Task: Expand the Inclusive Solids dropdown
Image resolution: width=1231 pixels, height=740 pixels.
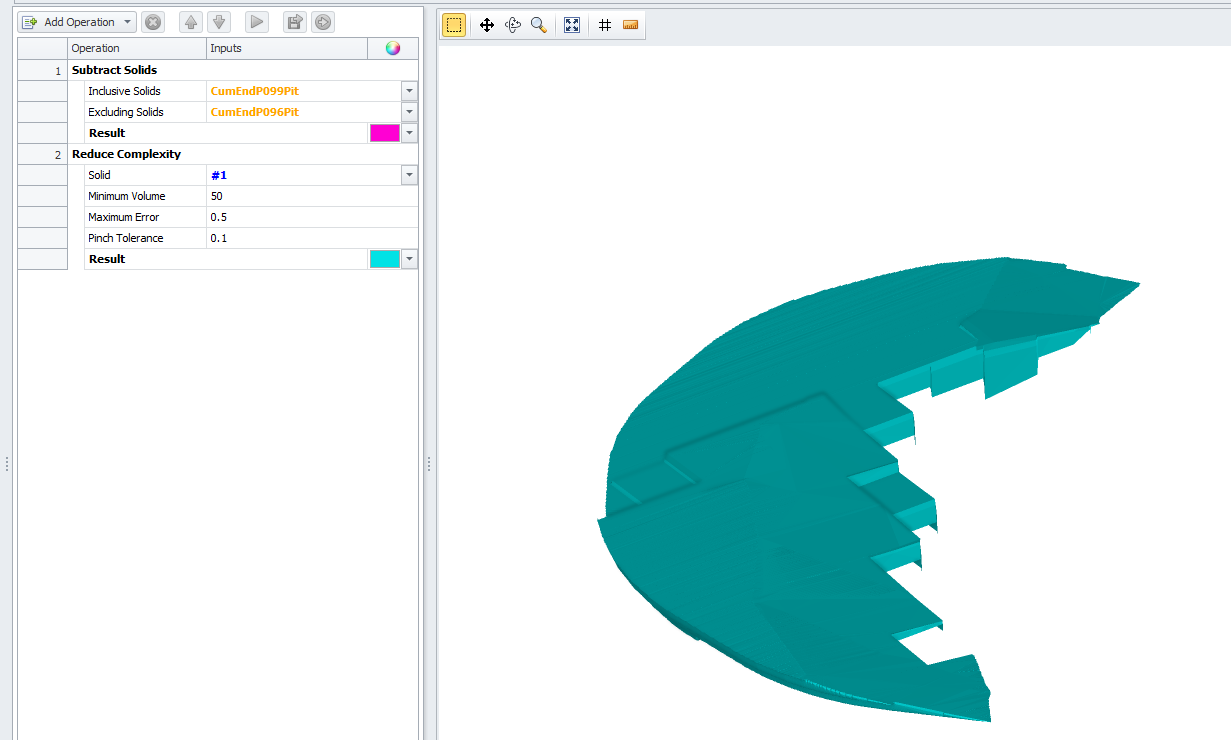Action: click(409, 91)
